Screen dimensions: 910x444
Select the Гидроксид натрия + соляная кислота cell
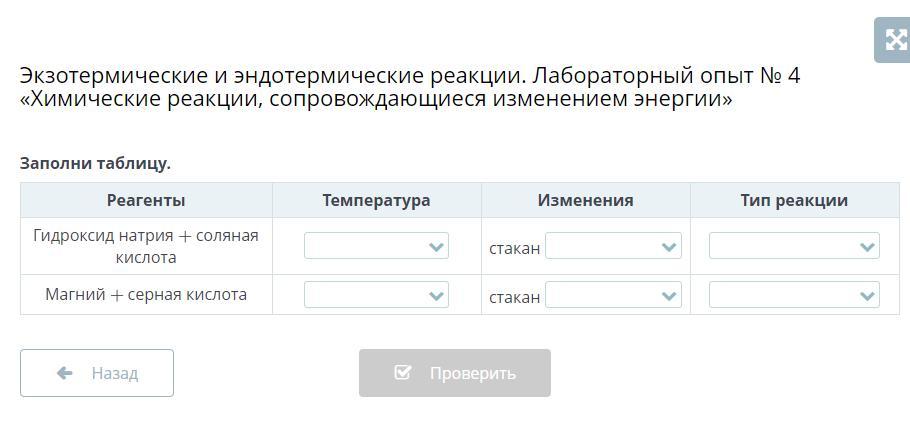(x=146, y=246)
